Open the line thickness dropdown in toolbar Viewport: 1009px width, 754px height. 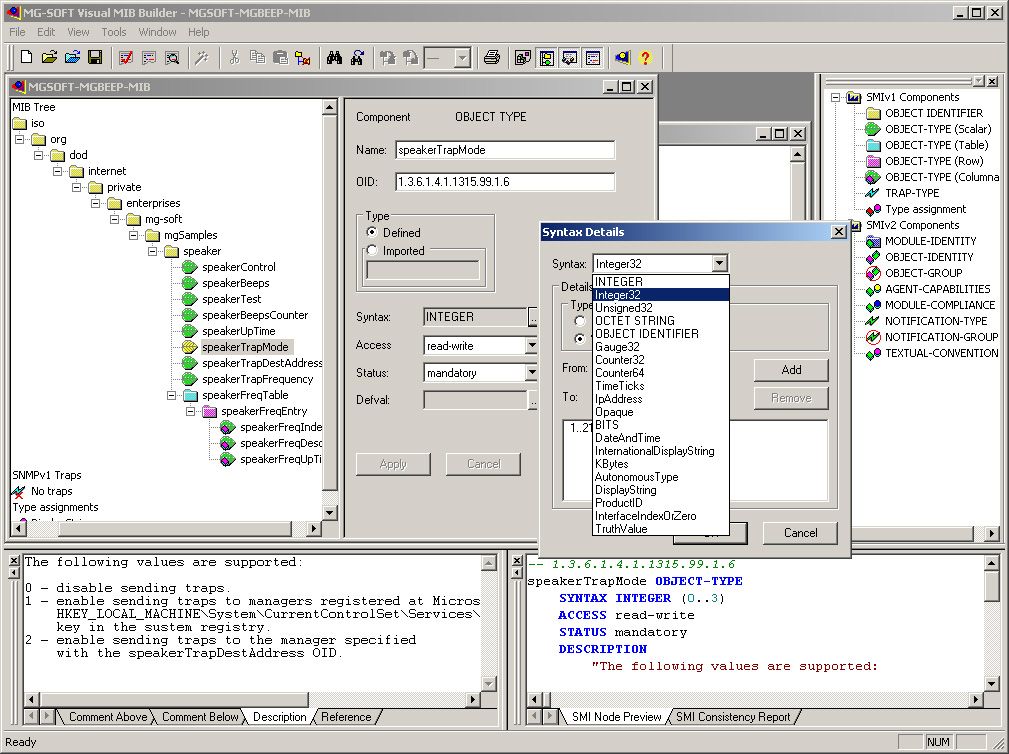pos(463,57)
